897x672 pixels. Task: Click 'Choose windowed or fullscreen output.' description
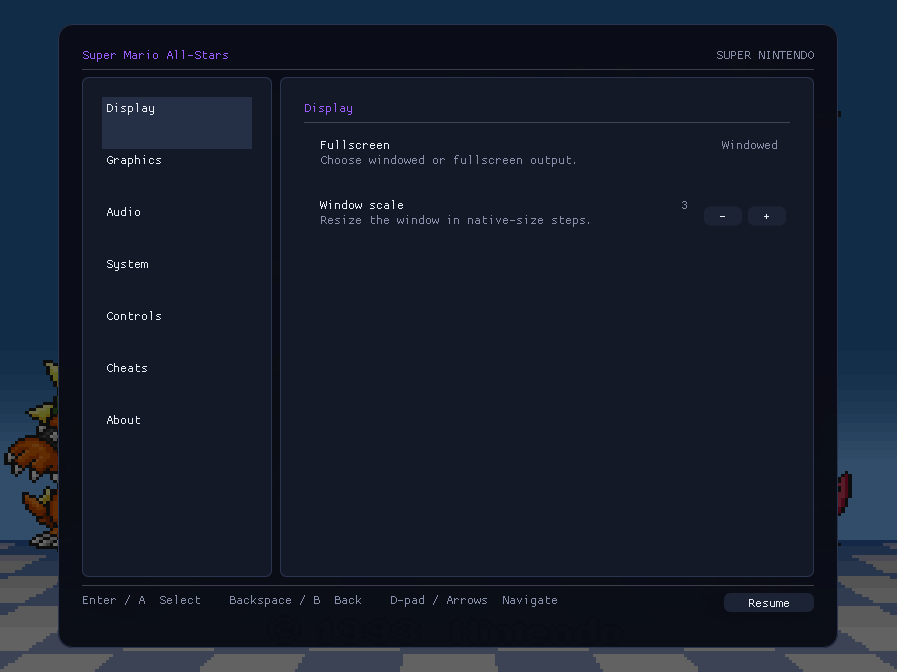448,160
